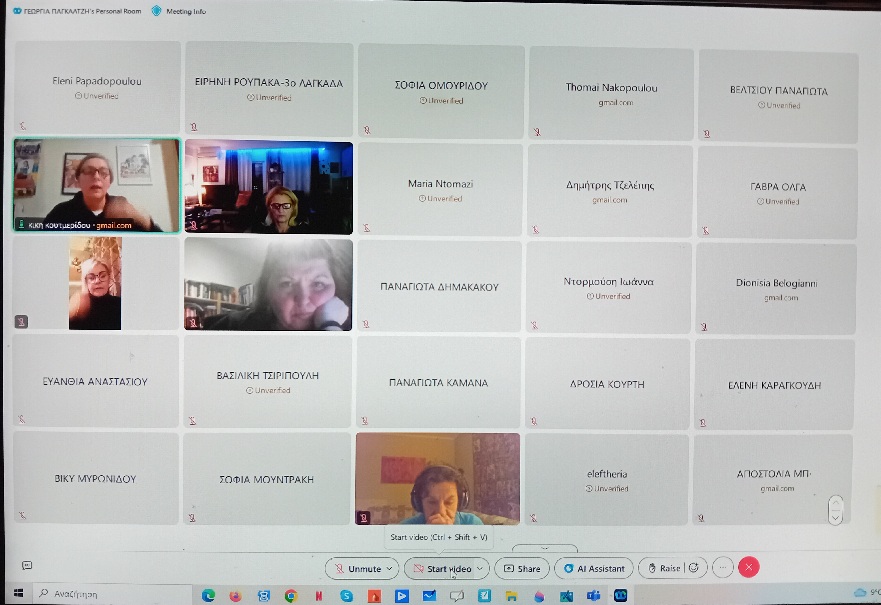
Task: Open the Meeting Info link
Action: point(186,11)
